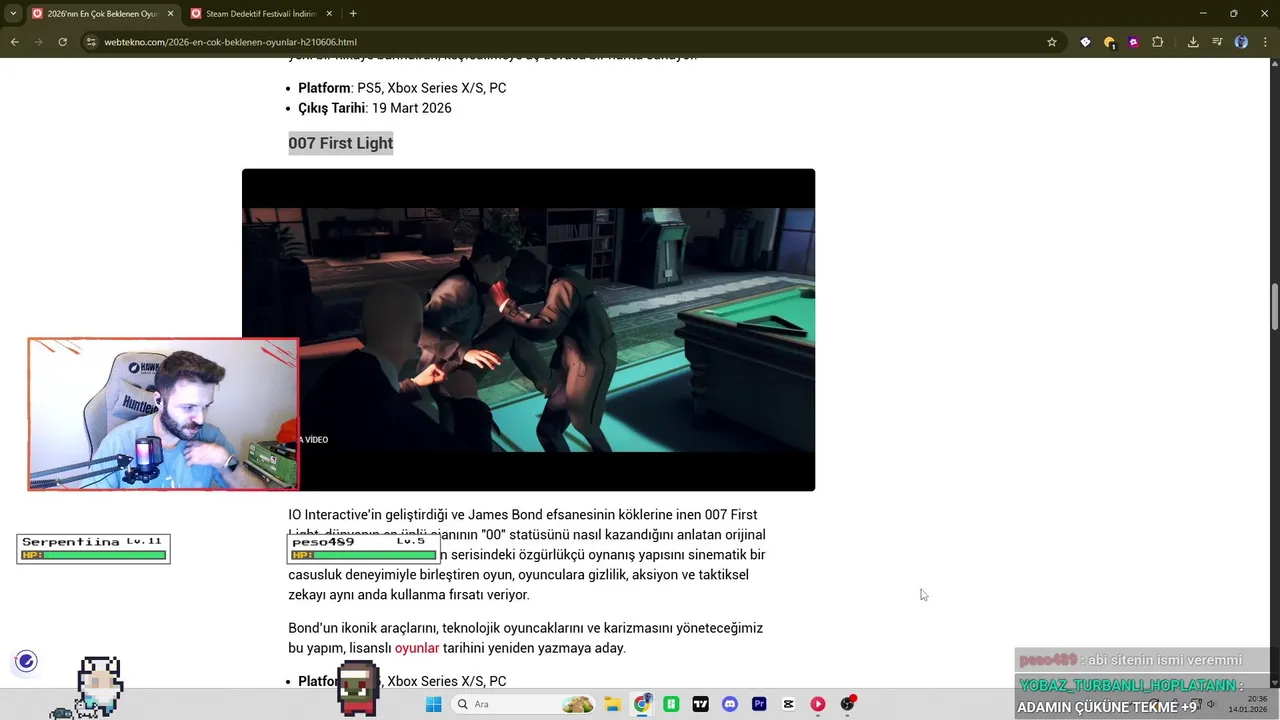Screen dimensions: 1280x720
Task: Select the '007 First Light' heading
Action: tap(341, 143)
